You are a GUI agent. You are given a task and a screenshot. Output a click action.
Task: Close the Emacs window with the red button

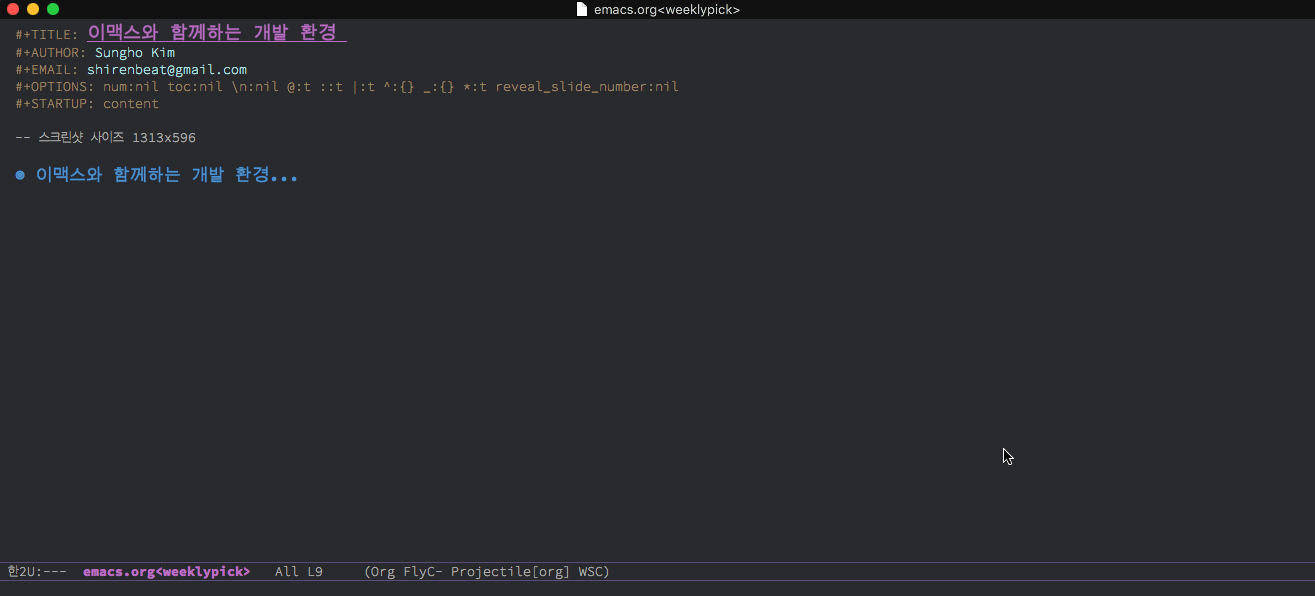[13, 9]
